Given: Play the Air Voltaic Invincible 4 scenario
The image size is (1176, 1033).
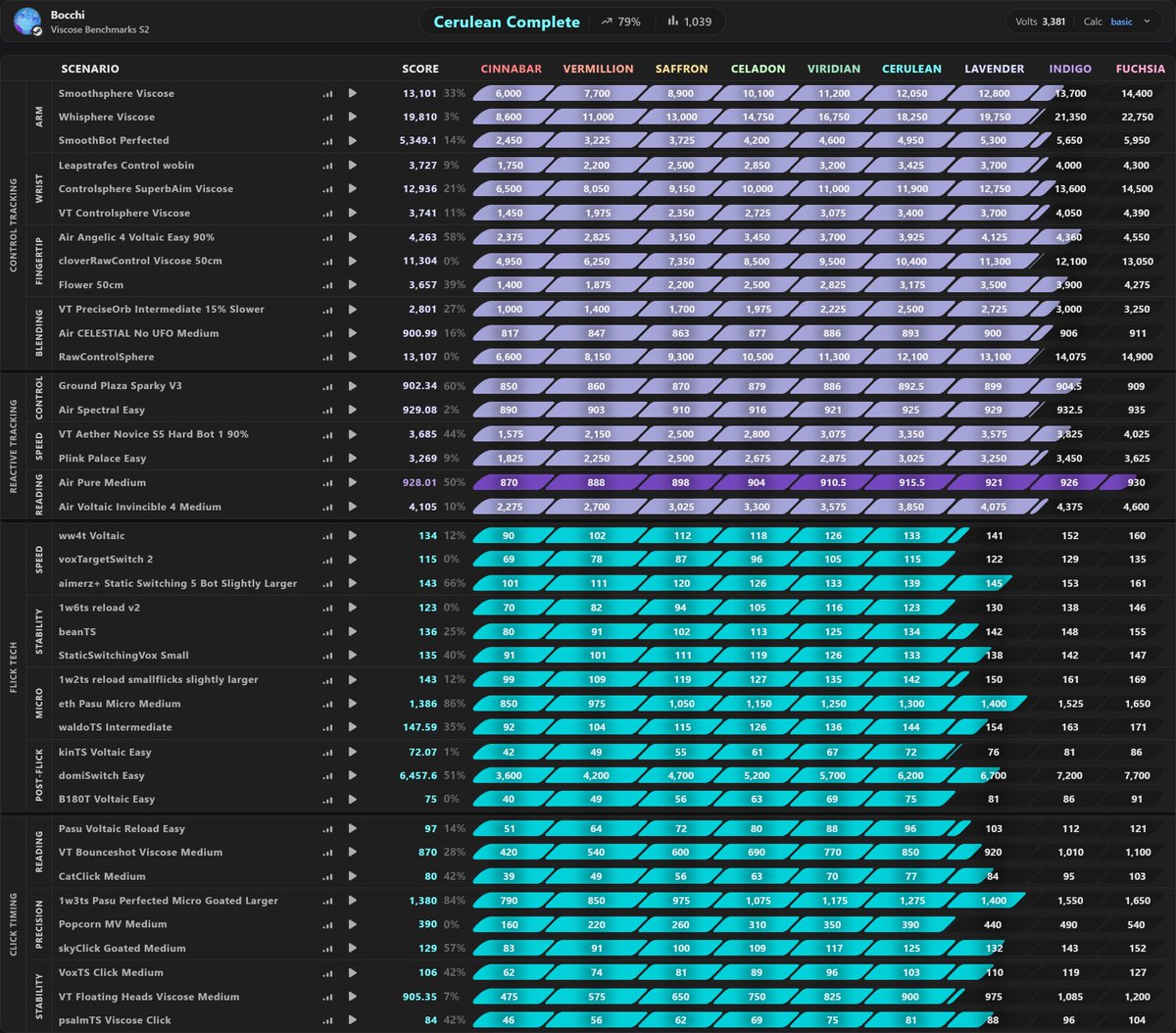Looking at the screenshot, I should [x=352, y=508].
